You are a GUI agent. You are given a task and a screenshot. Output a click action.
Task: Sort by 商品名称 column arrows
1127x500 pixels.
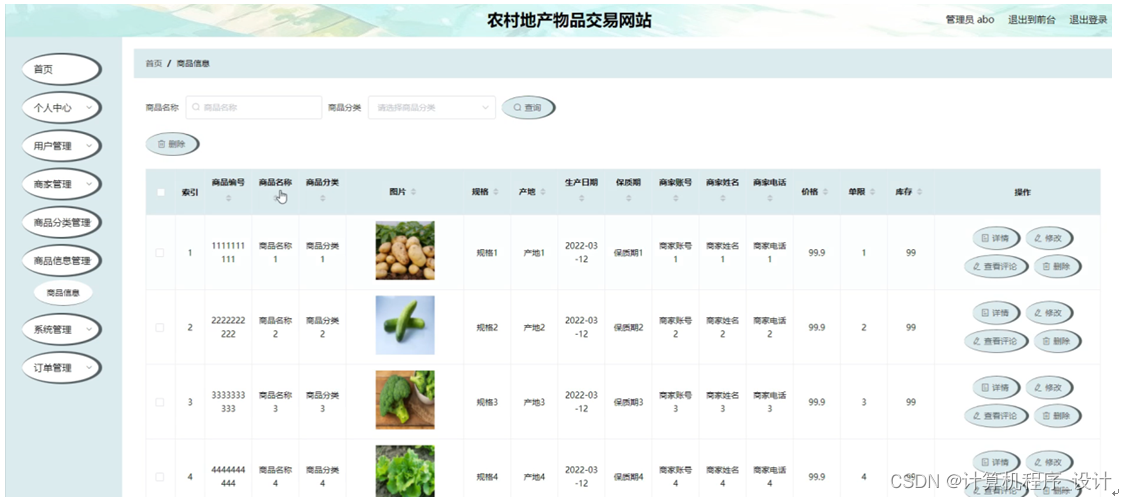(x=275, y=198)
